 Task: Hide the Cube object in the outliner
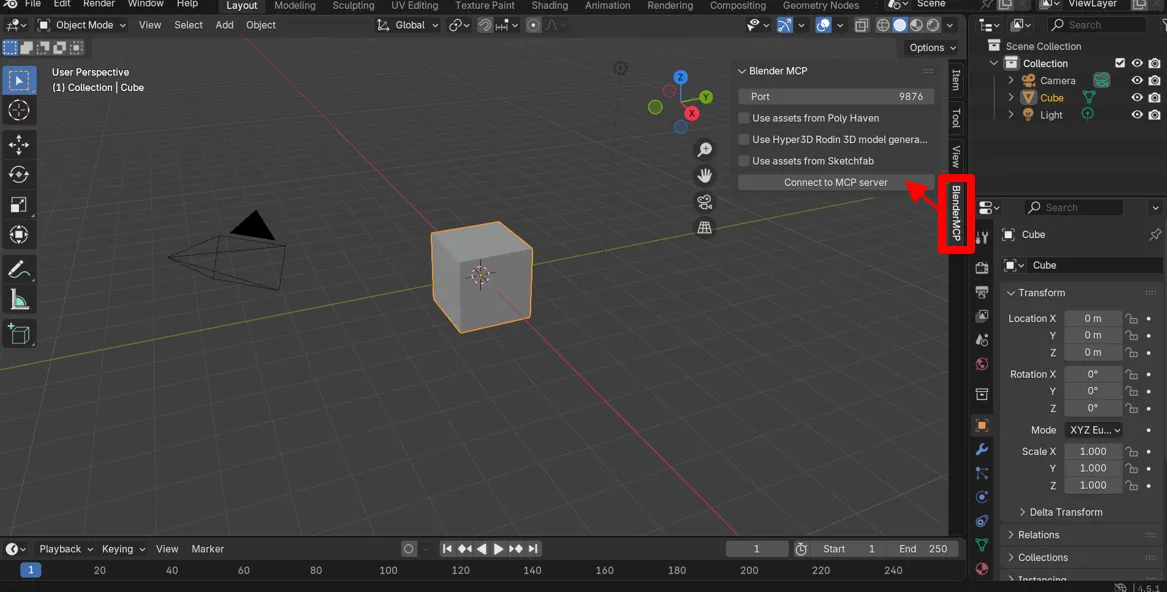(x=1136, y=97)
